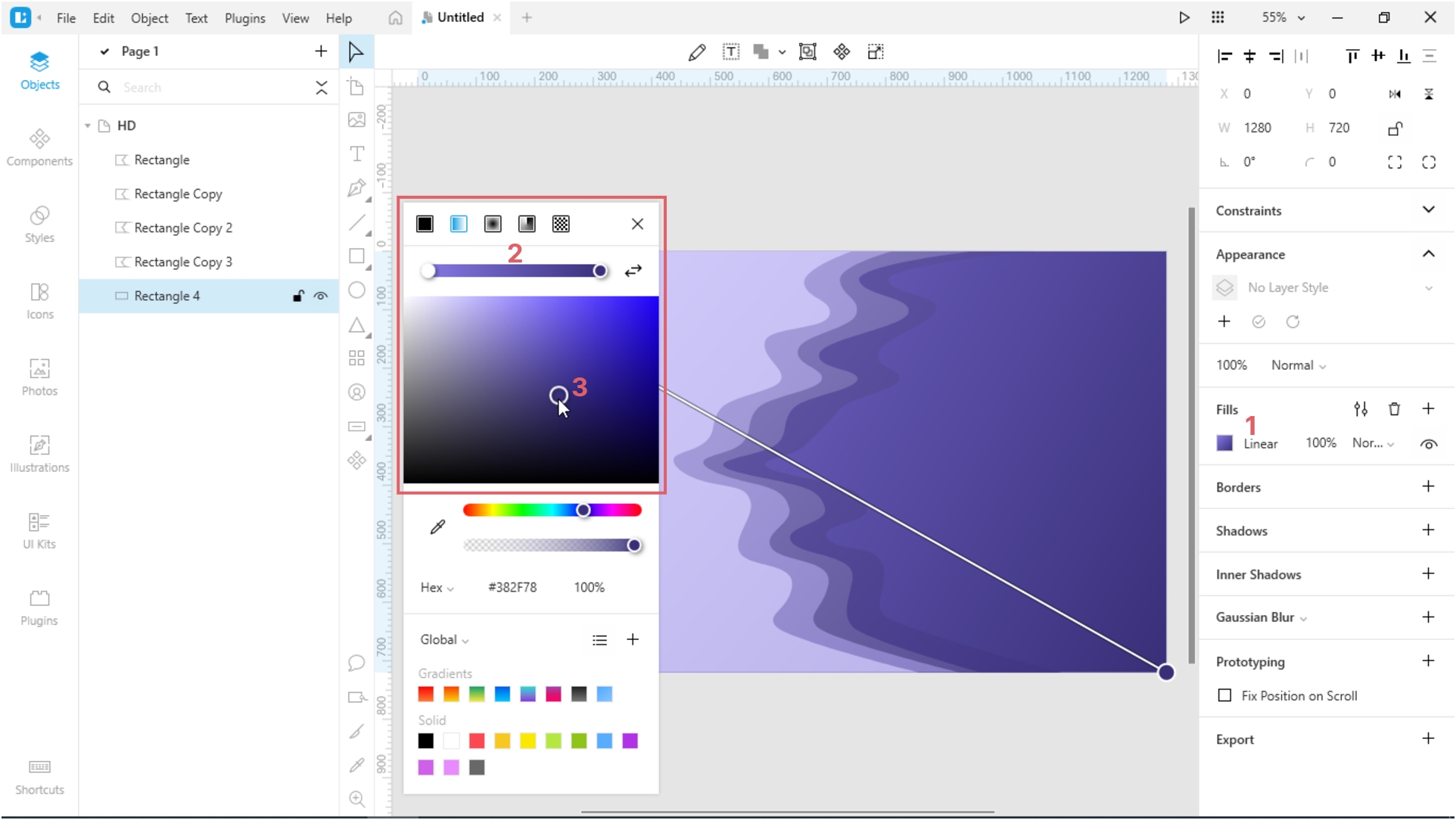Select the Repeat Grid tool
The height and width of the screenshot is (820, 1456).
(356, 358)
